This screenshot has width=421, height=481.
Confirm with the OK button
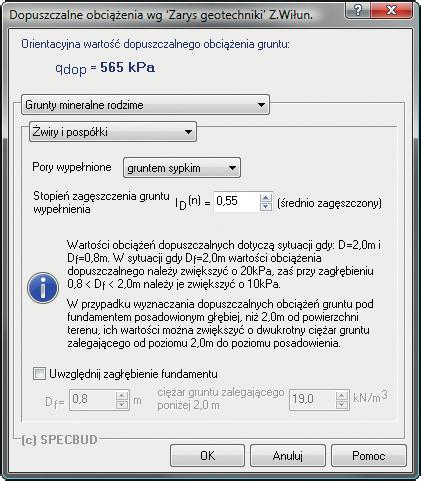tap(207, 456)
